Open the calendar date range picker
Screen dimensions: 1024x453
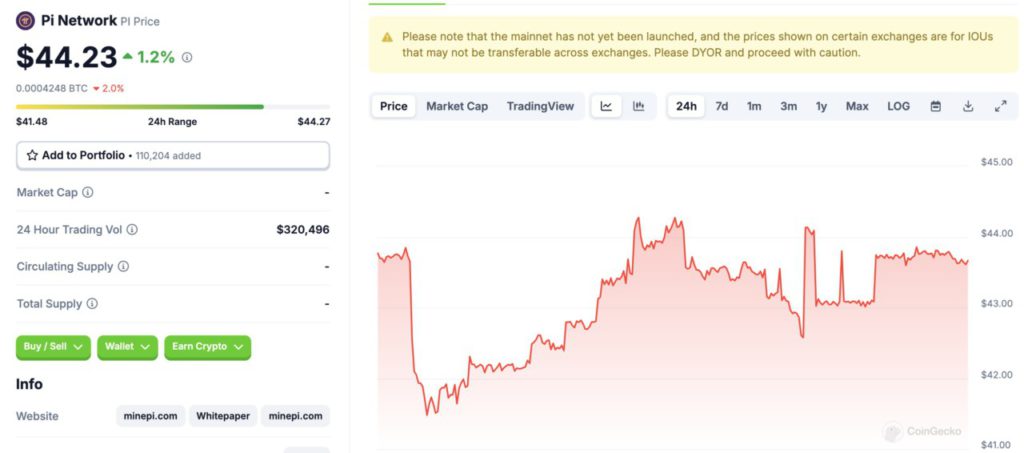pyautogui.click(x=936, y=106)
